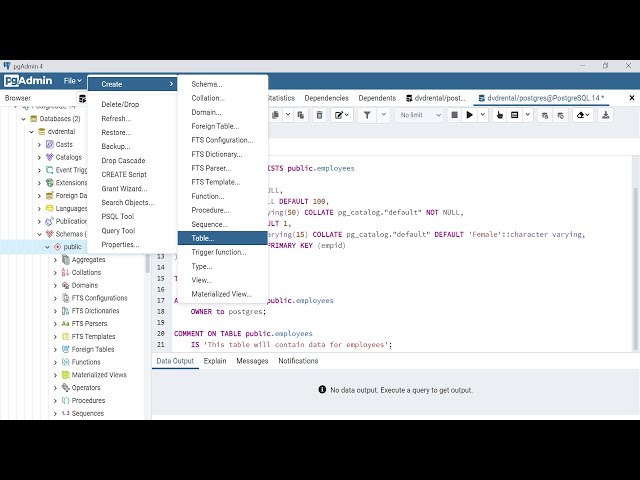Open the No limit rows dropdown
Screen dimensions: 640x480
[x=421, y=115]
